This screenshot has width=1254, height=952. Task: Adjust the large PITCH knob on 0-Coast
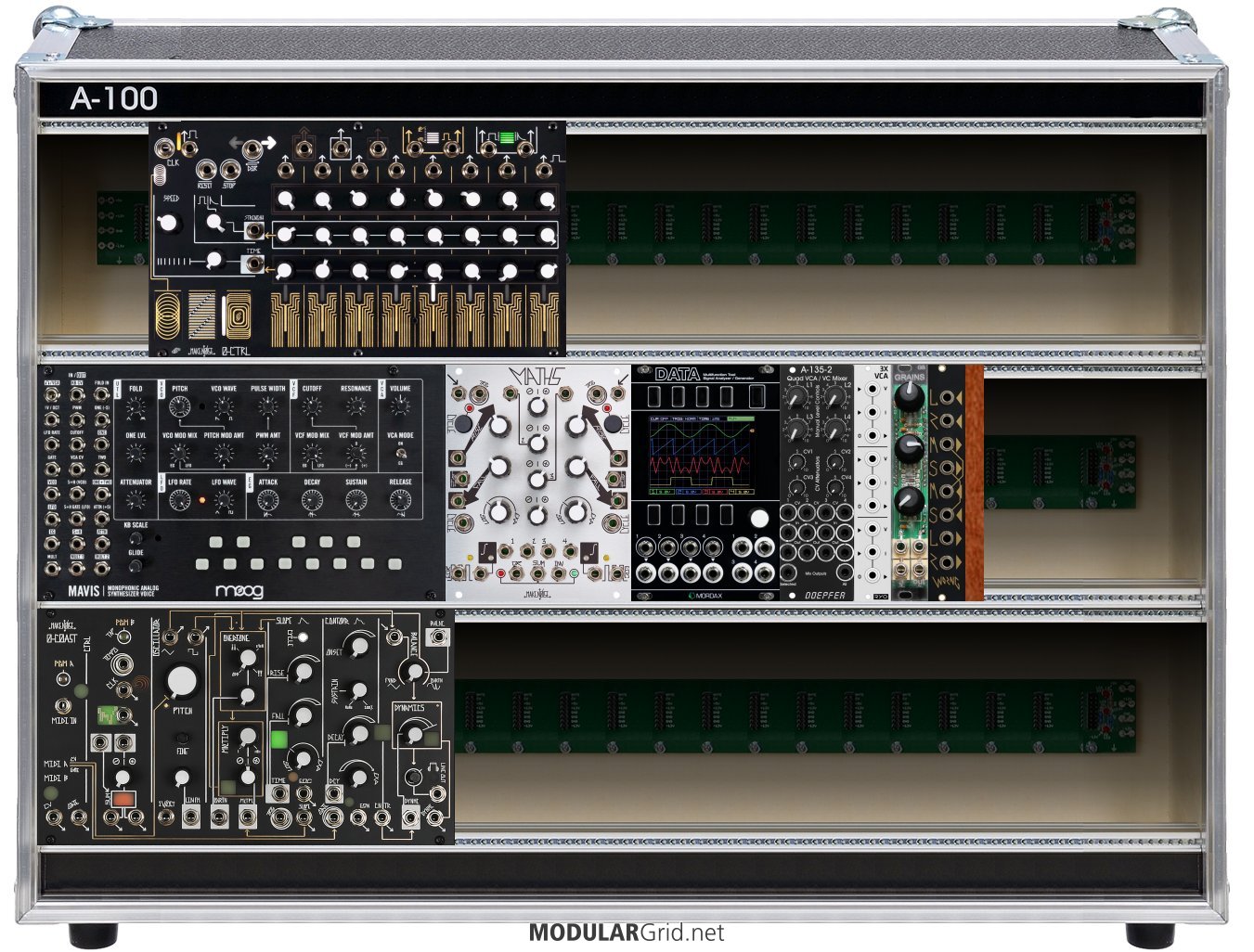(x=182, y=681)
